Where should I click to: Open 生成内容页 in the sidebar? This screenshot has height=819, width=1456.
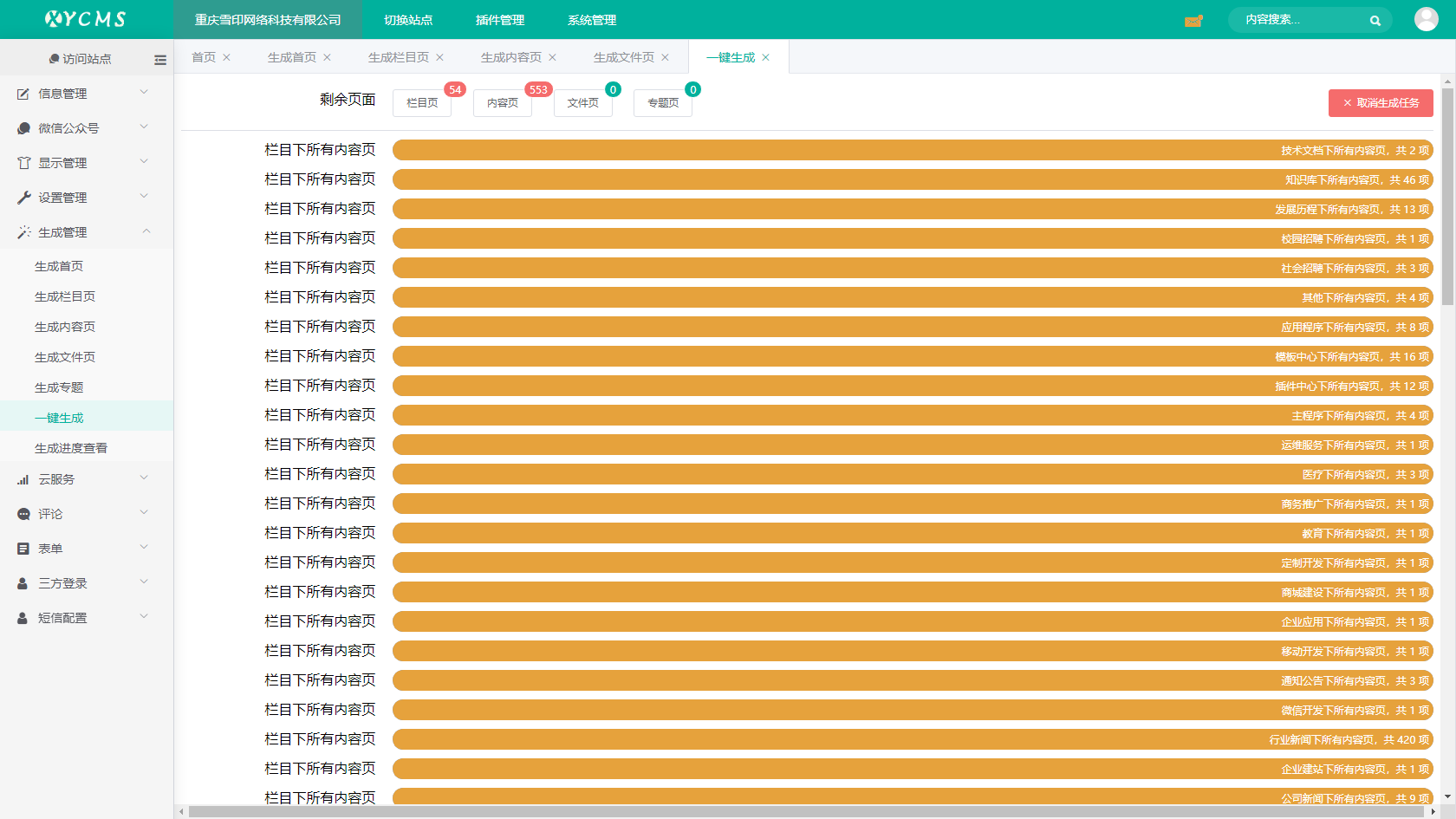coord(65,327)
